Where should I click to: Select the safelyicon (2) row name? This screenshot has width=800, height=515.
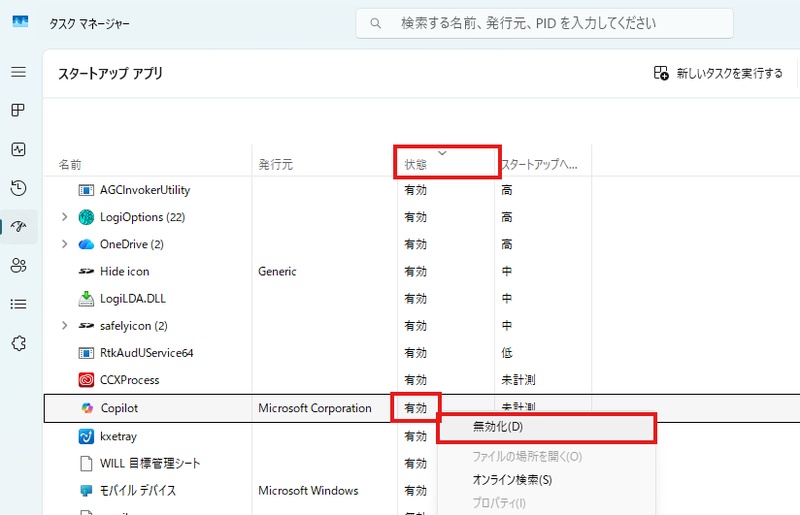click(134, 326)
